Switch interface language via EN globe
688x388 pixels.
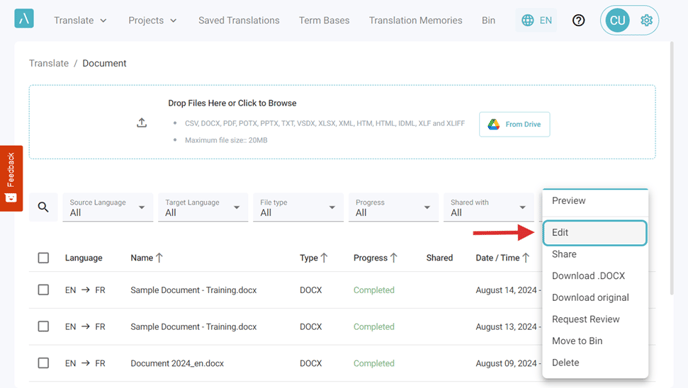536,20
